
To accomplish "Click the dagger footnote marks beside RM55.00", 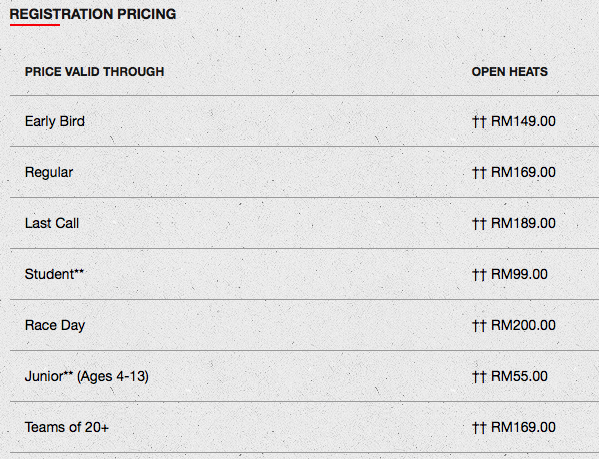I will click(x=479, y=377).
